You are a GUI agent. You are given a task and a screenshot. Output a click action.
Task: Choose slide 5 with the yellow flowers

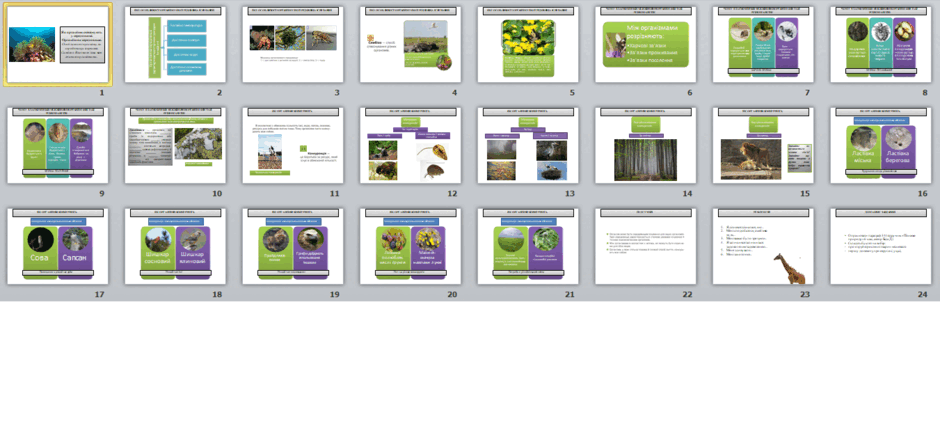click(x=528, y=44)
